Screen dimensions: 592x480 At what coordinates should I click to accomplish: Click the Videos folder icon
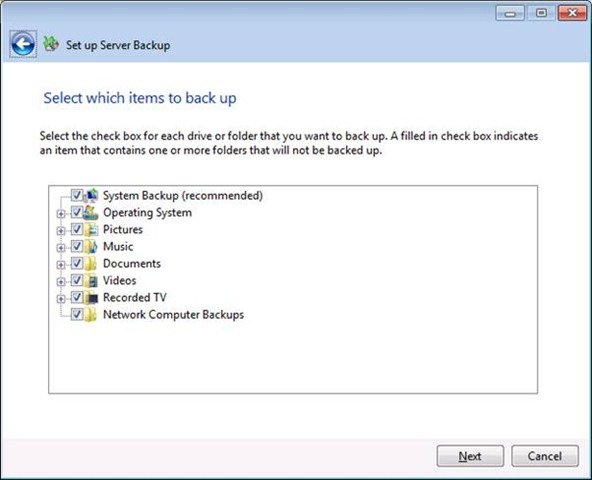point(91,281)
